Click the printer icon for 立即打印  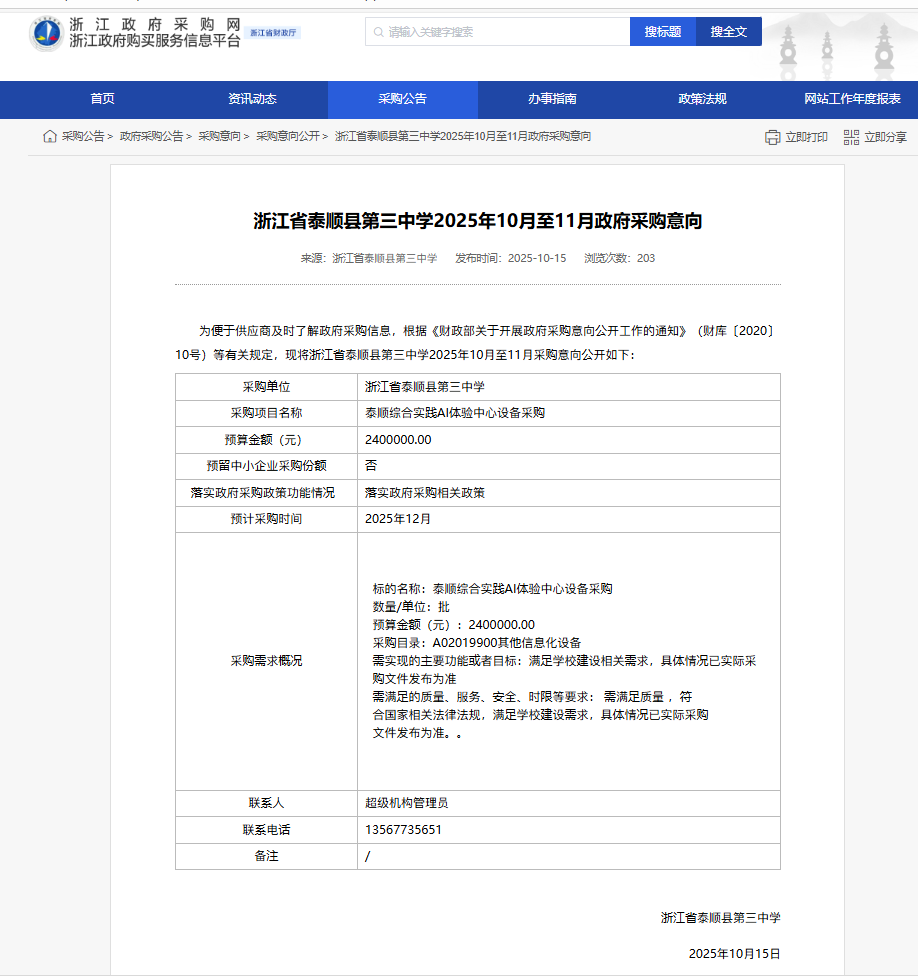tap(772, 137)
